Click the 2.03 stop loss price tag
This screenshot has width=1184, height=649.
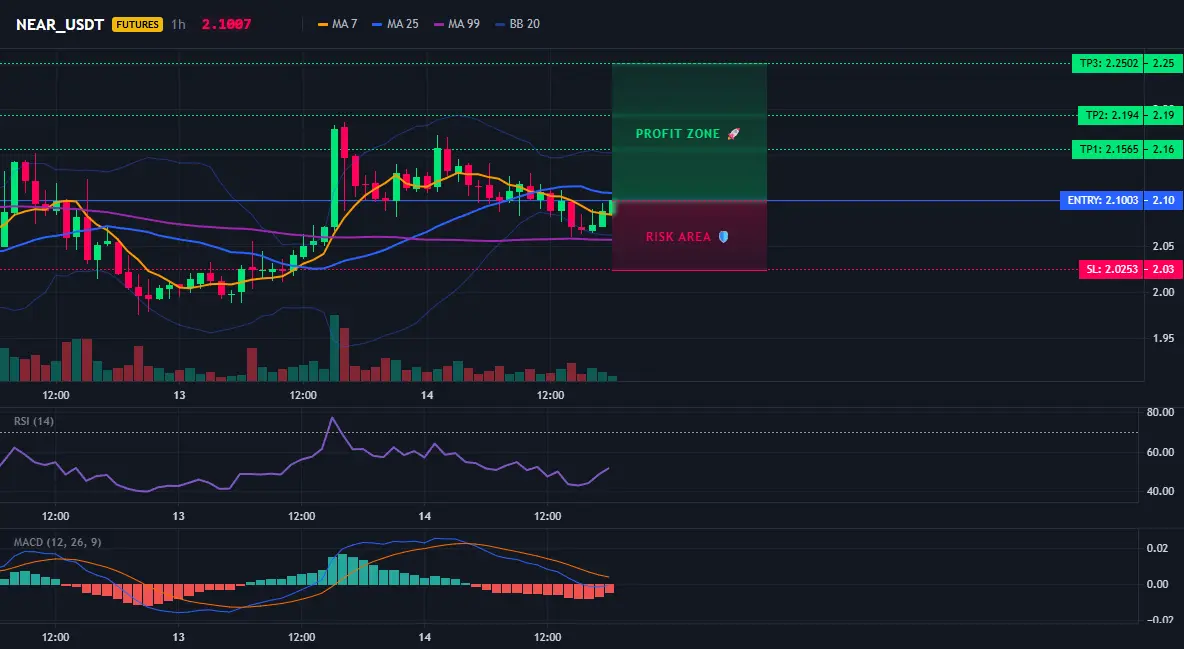click(1163, 269)
